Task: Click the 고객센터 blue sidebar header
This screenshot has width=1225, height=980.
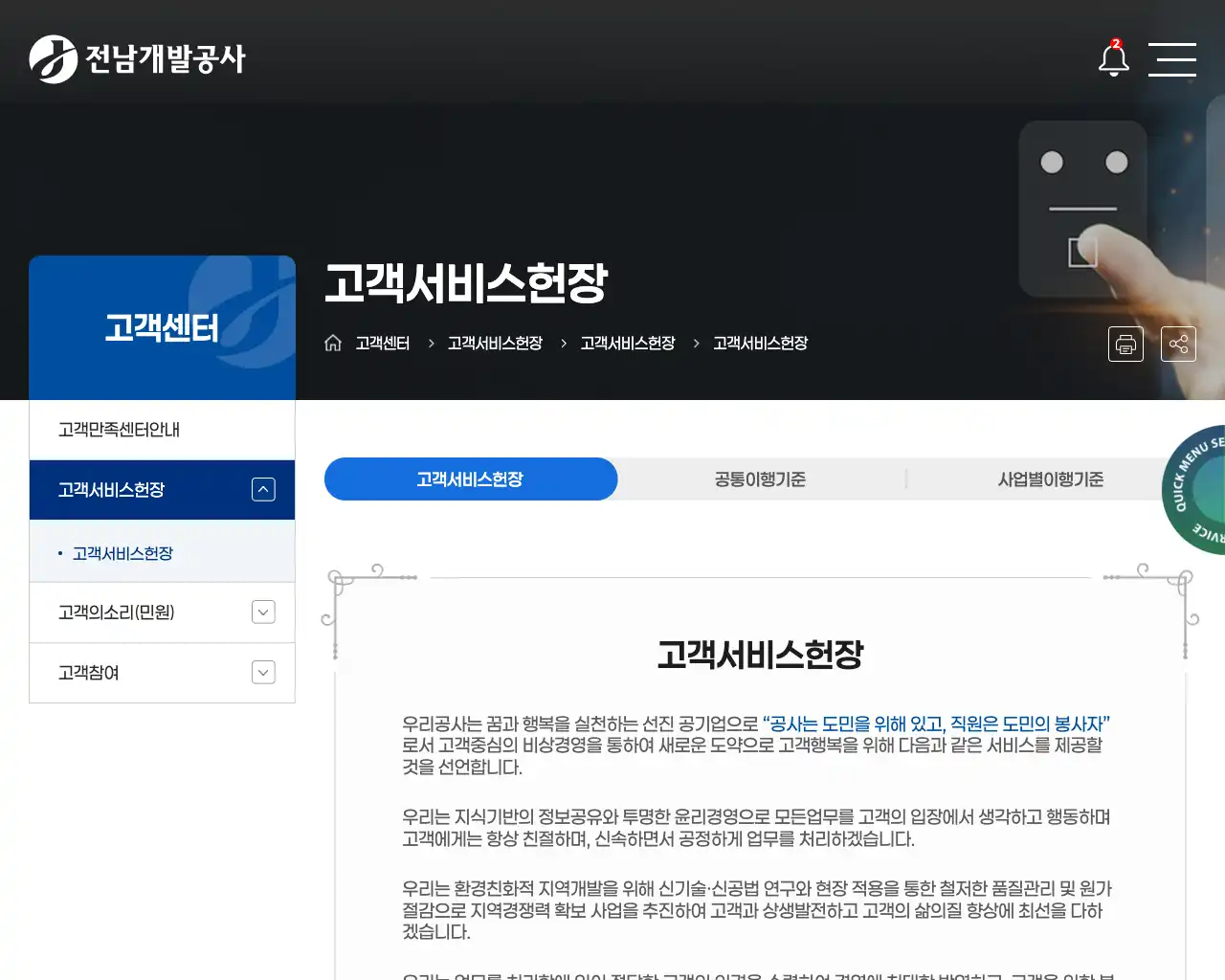Action: click(162, 327)
